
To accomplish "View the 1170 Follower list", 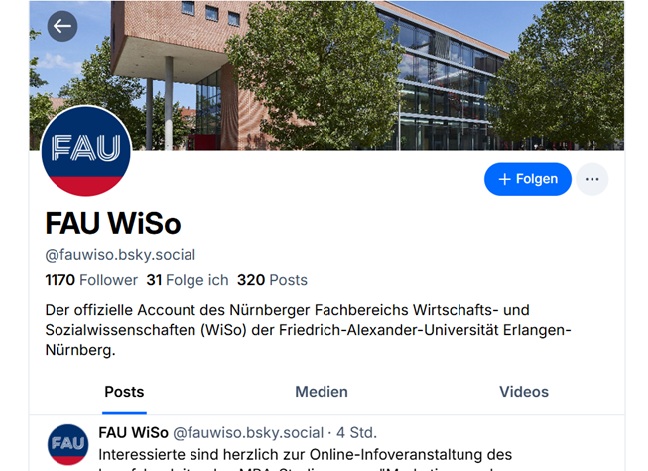I will 91,280.
